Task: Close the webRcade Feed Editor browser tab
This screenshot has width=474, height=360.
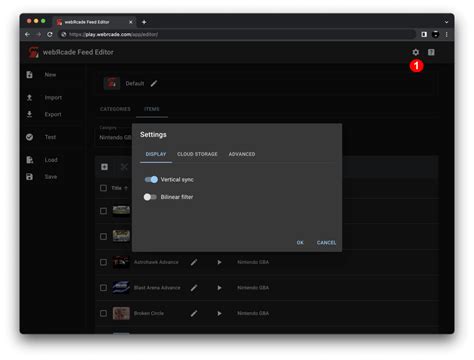Action: point(131,22)
